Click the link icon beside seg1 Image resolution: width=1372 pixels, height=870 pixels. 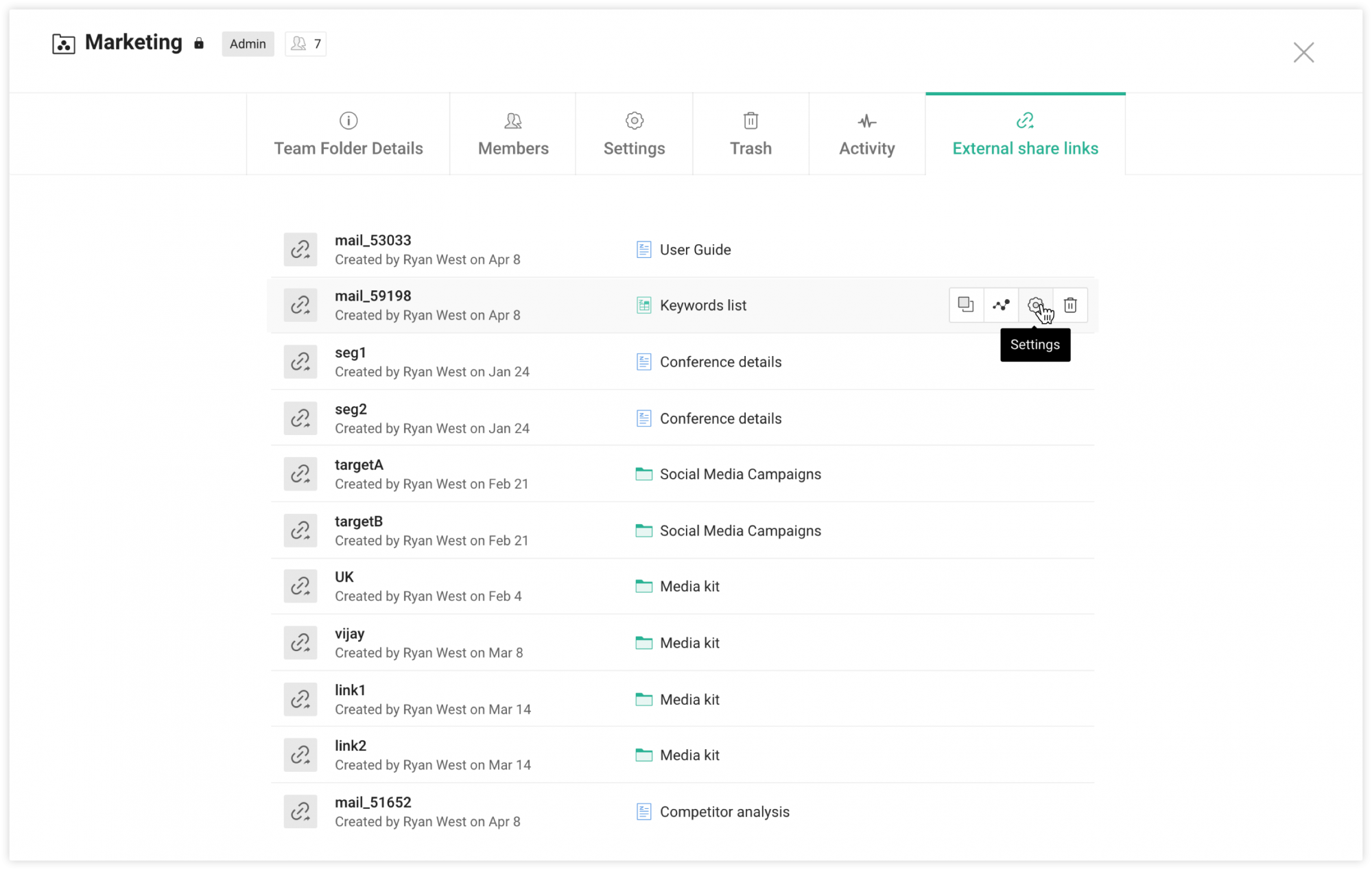click(x=300, y=362)
